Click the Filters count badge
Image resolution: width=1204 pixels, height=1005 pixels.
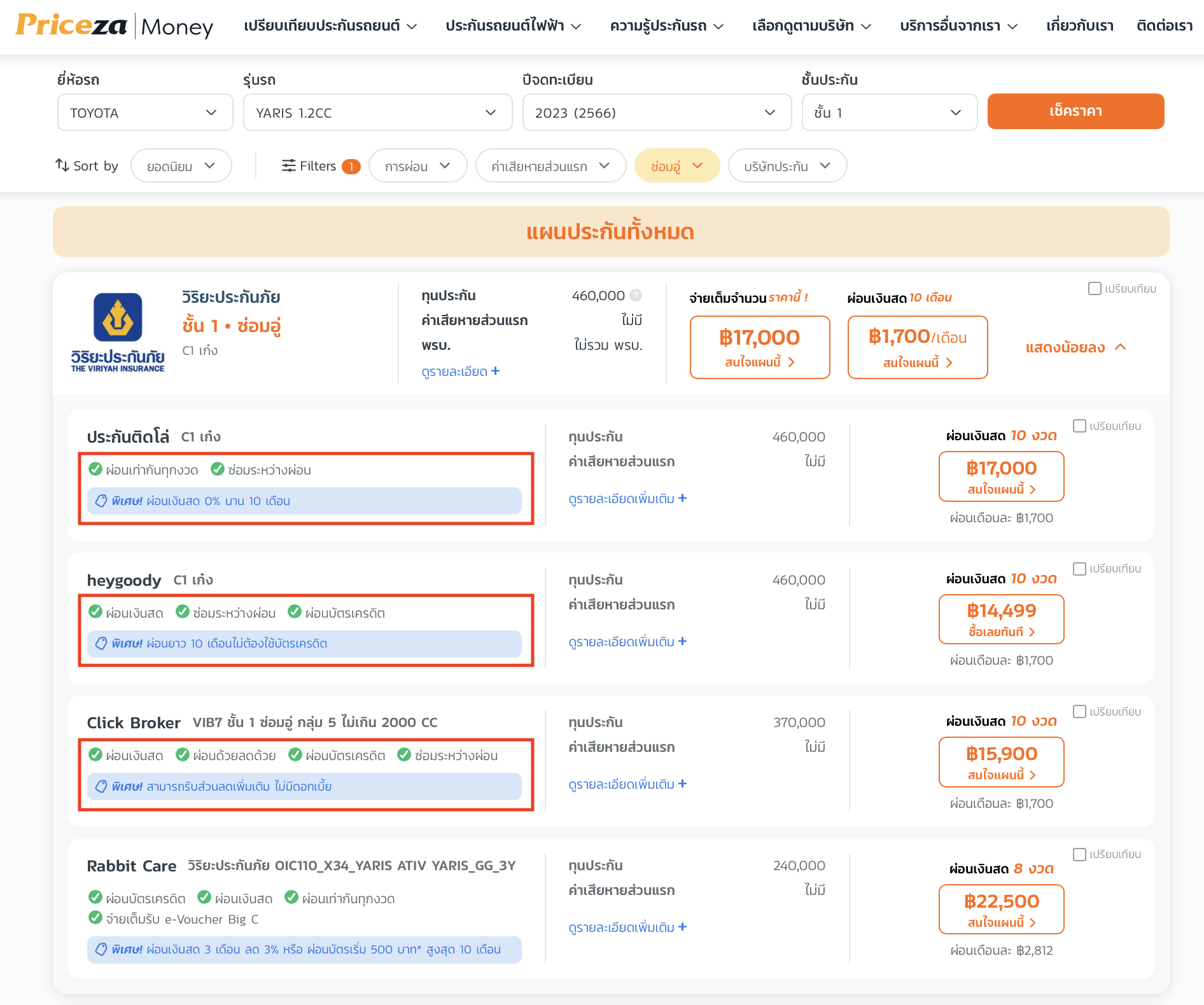click(x=351, y=167)
